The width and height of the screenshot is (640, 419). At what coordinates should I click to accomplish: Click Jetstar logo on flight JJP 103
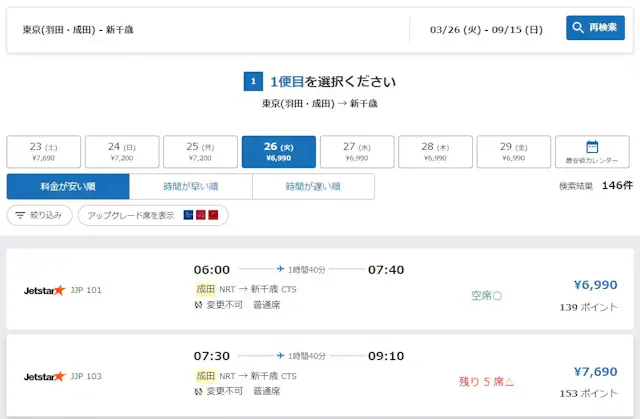[x=44, y=376]
